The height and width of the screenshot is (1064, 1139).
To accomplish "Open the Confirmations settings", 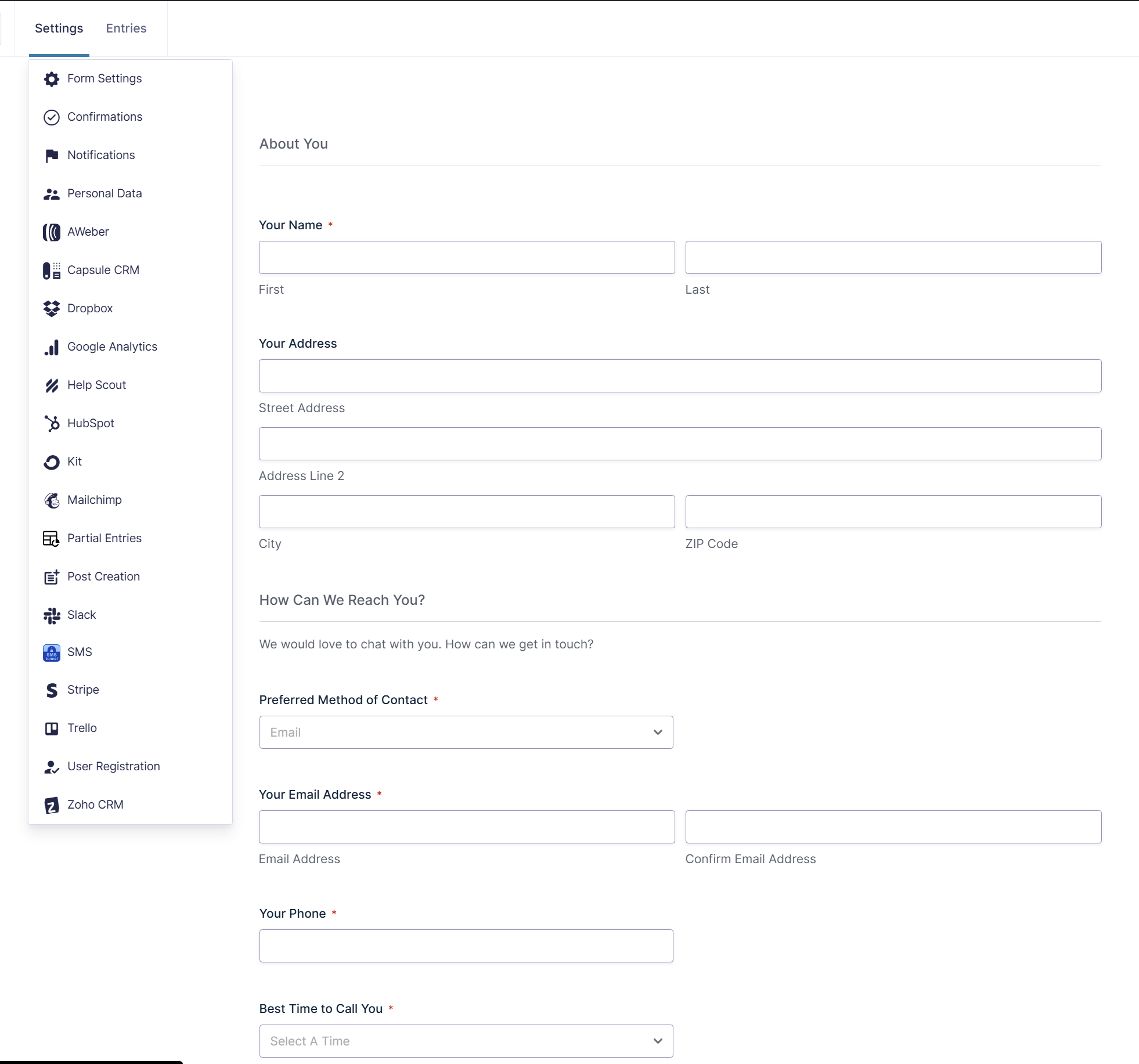I will coord(104,117).
